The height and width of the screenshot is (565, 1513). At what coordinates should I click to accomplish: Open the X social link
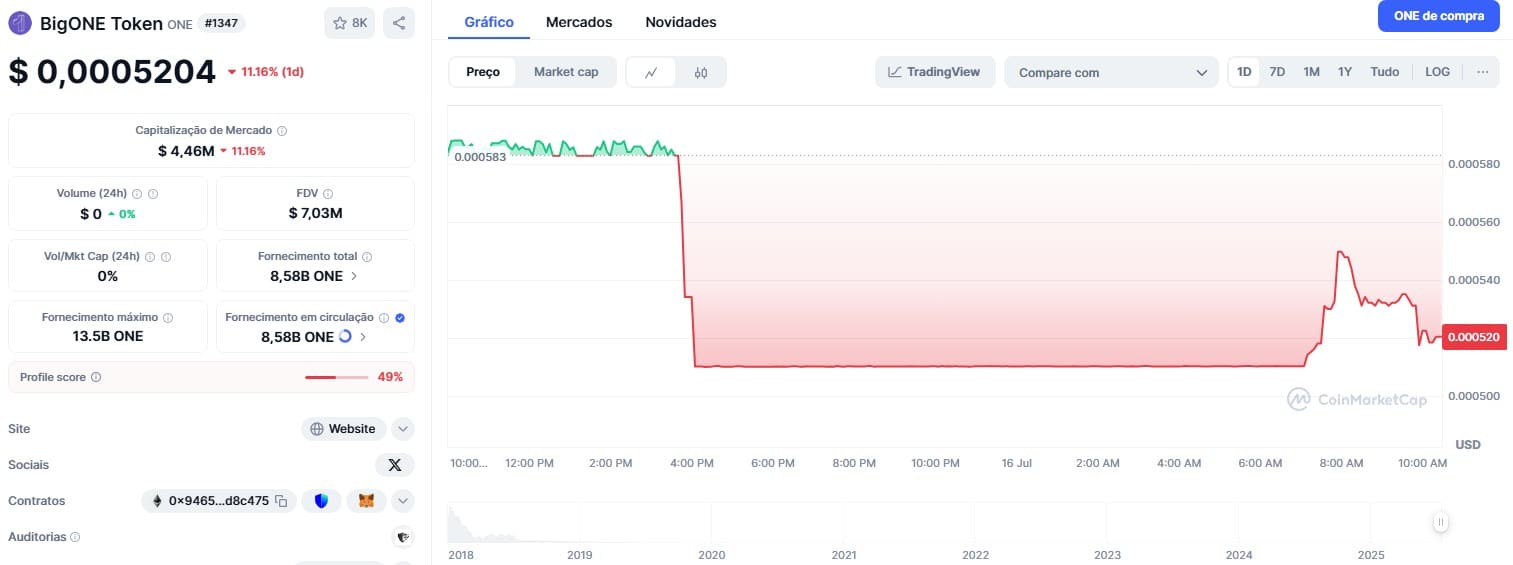click(x=394, y=464)
